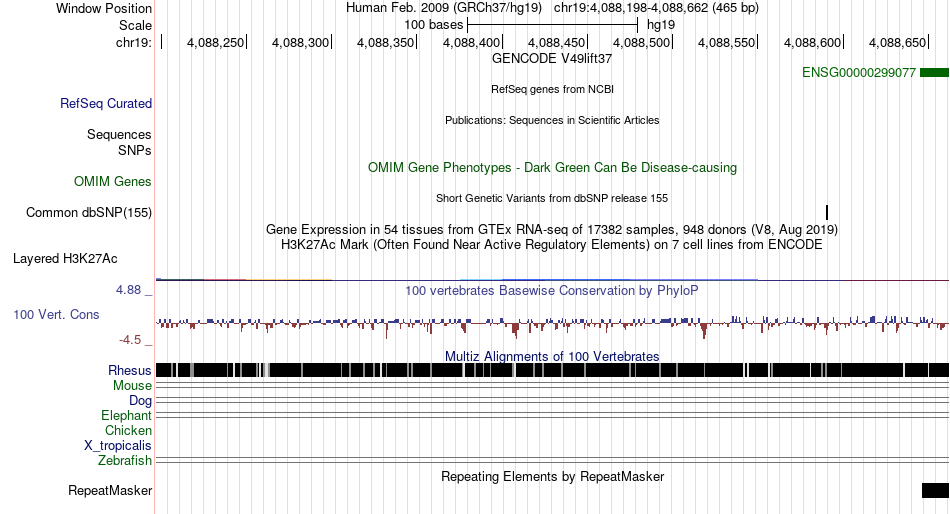
Task: Select the Rhesus alignment row label
Action: (x=130, y=370)
